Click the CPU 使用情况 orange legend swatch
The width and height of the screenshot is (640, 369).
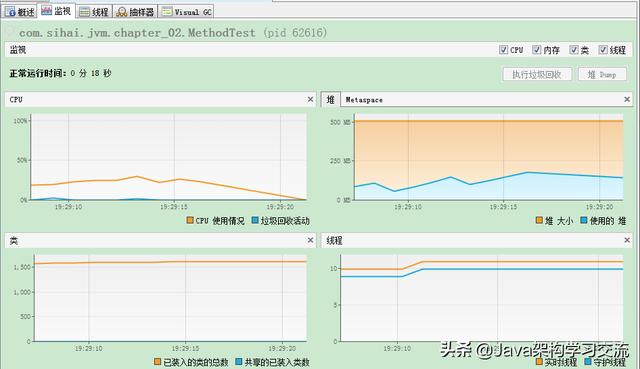(190, 220)
